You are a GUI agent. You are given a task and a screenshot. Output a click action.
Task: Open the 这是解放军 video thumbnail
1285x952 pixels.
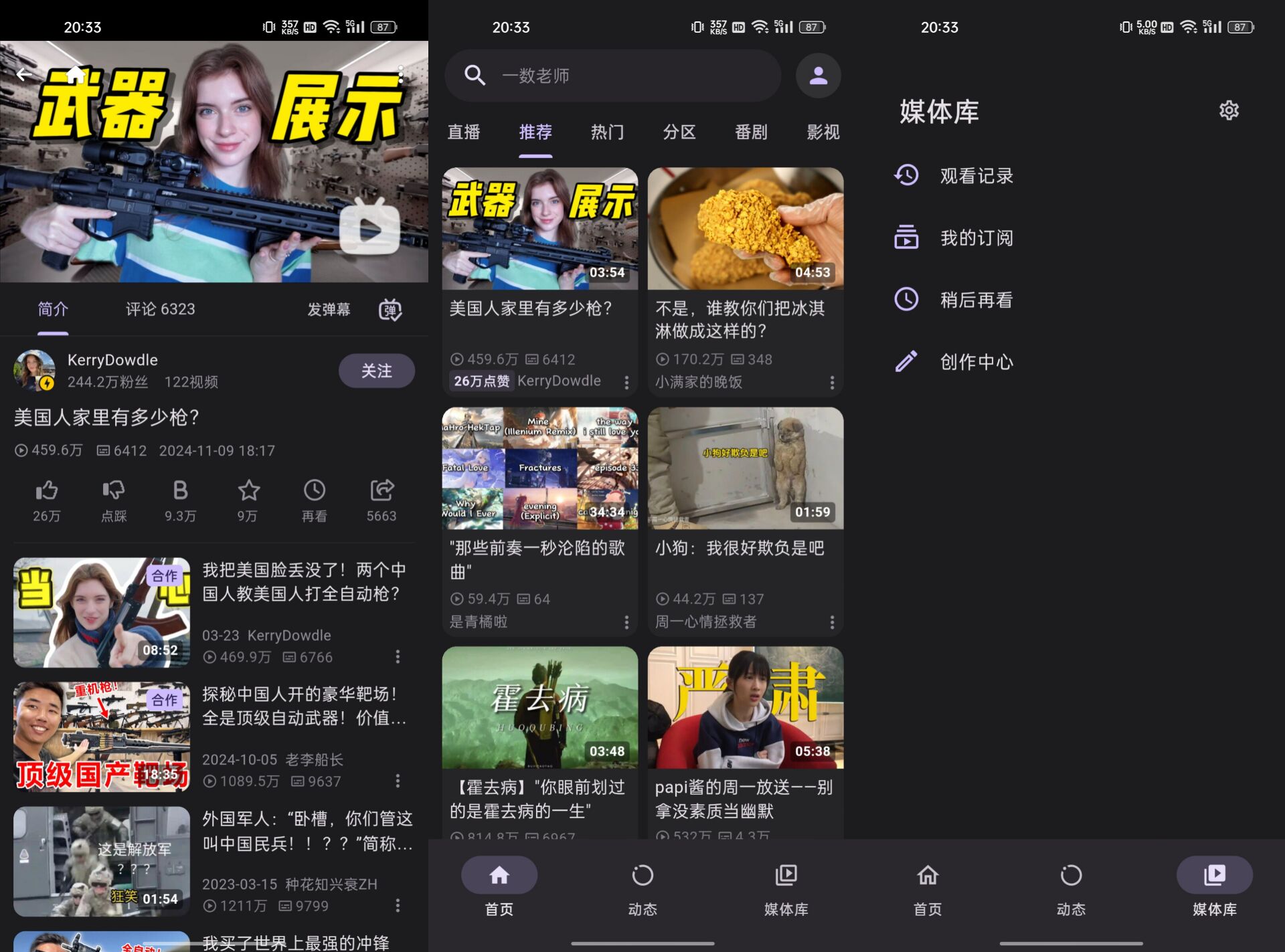[102, 862]
